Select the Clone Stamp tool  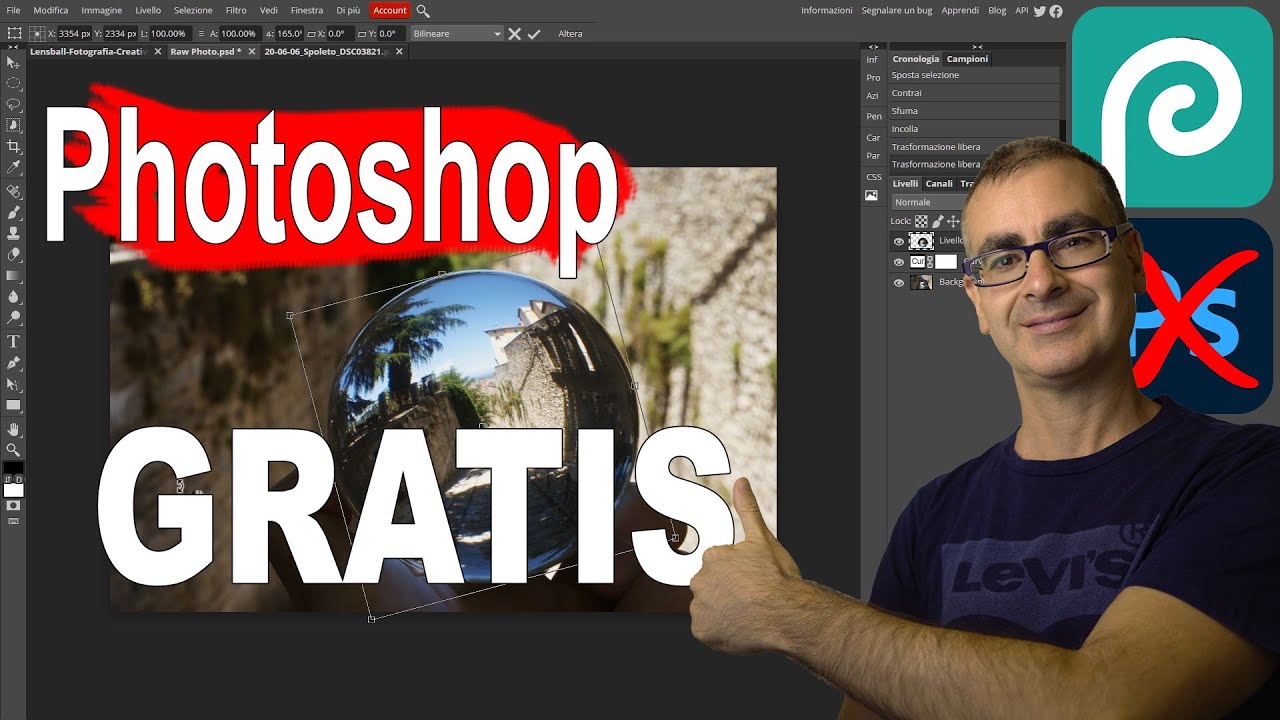point(13,233)
